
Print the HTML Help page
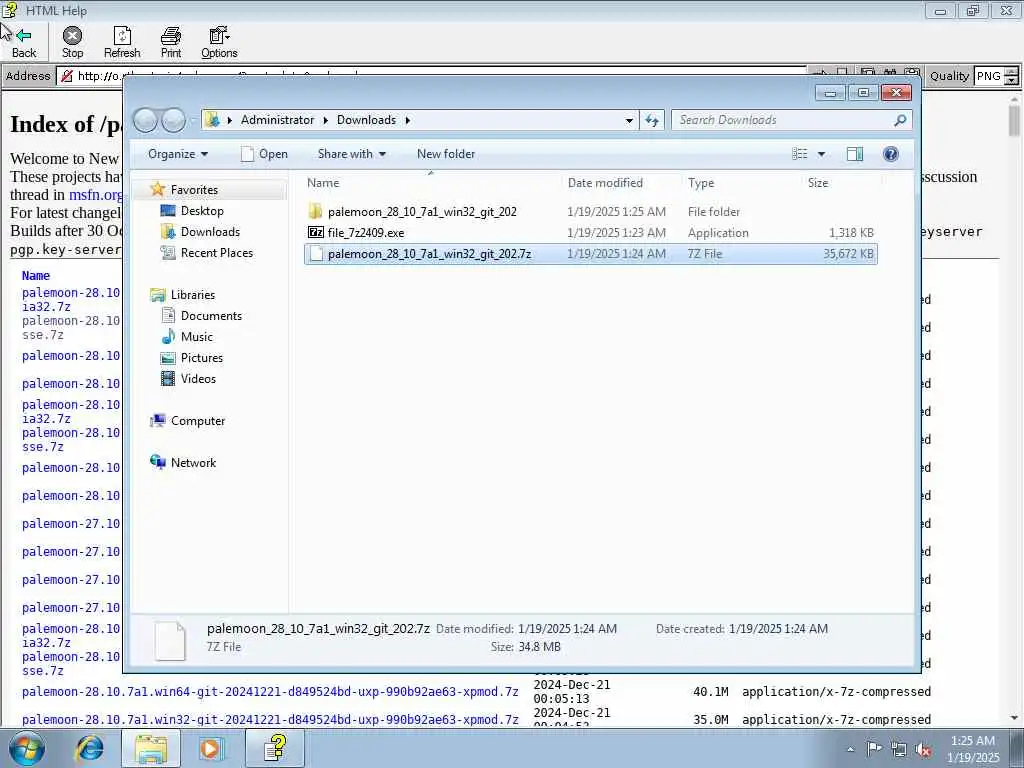[171, 42]
